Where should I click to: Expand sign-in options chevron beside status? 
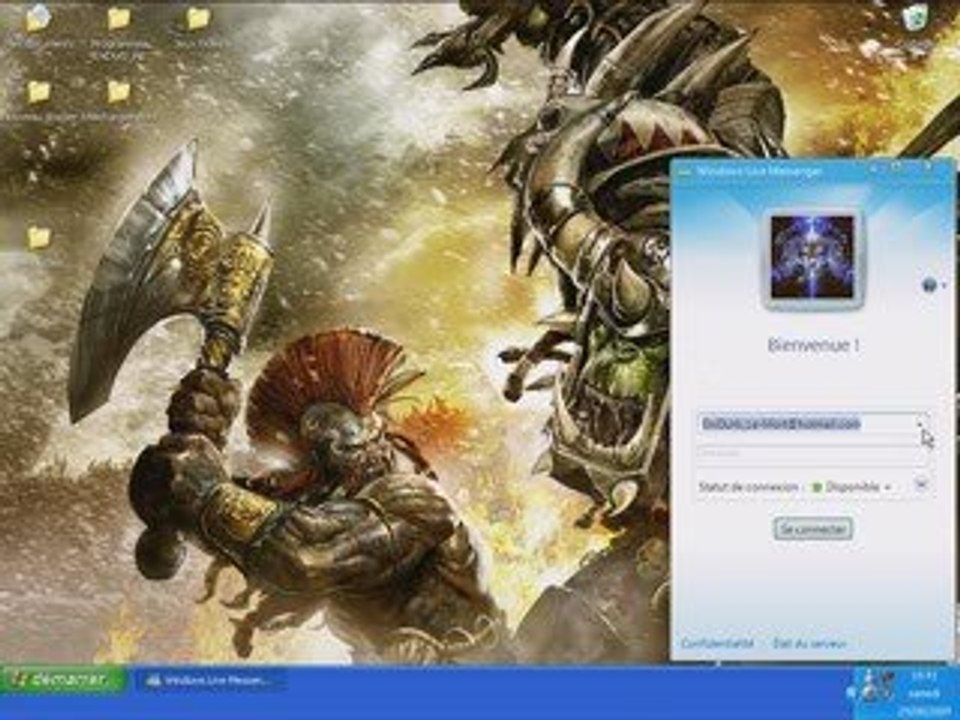(921, 484)
